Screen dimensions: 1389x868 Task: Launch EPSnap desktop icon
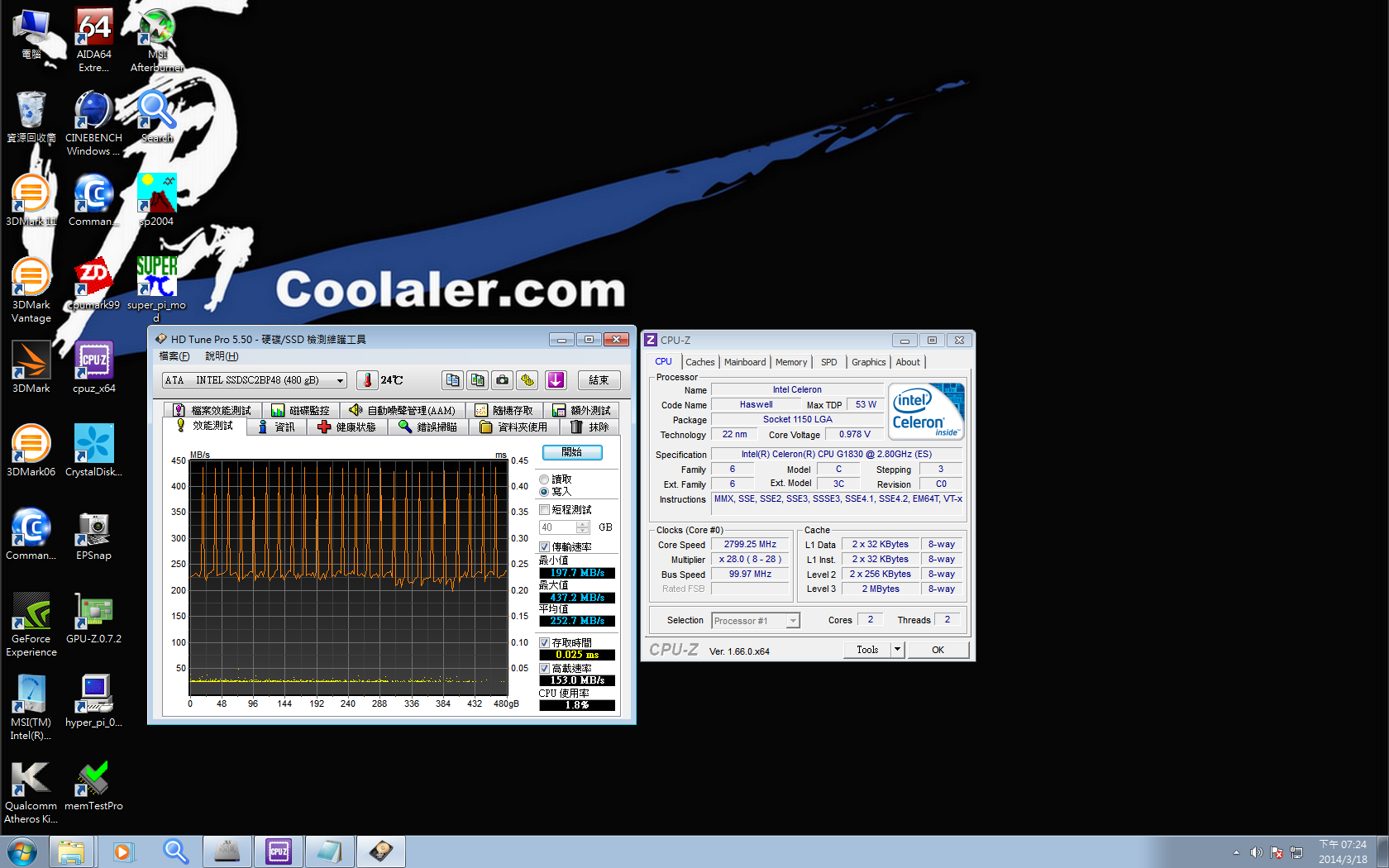coord(94,534)
